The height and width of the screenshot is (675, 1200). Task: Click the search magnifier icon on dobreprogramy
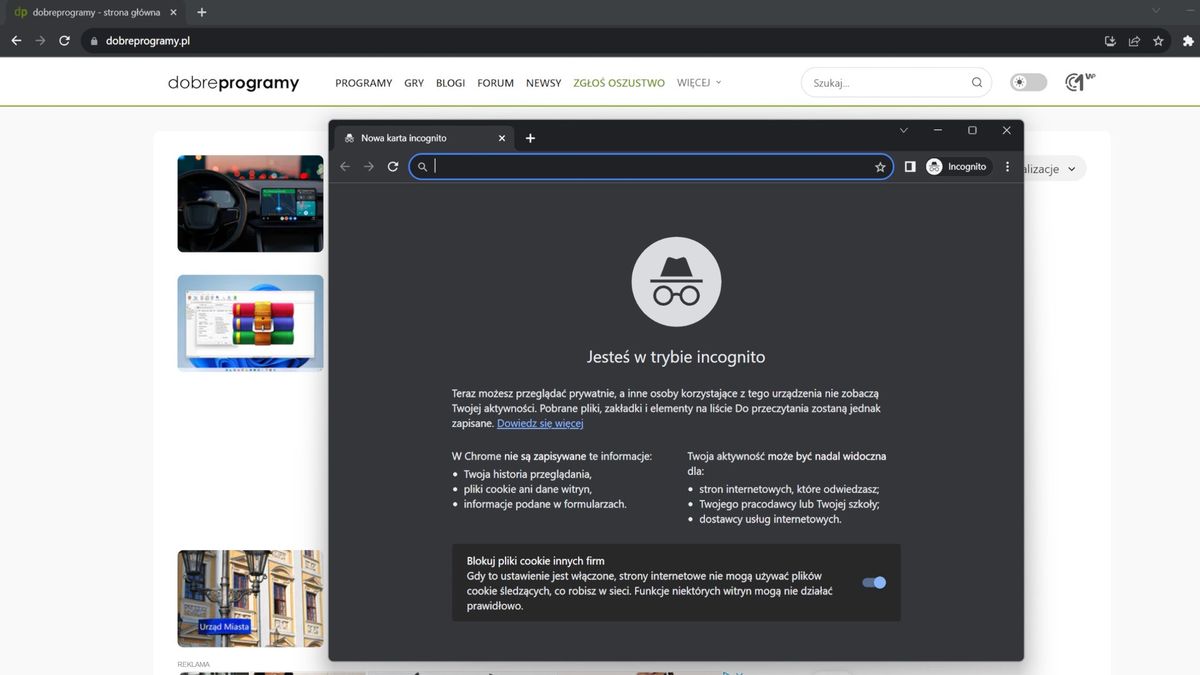coord(976,82)
